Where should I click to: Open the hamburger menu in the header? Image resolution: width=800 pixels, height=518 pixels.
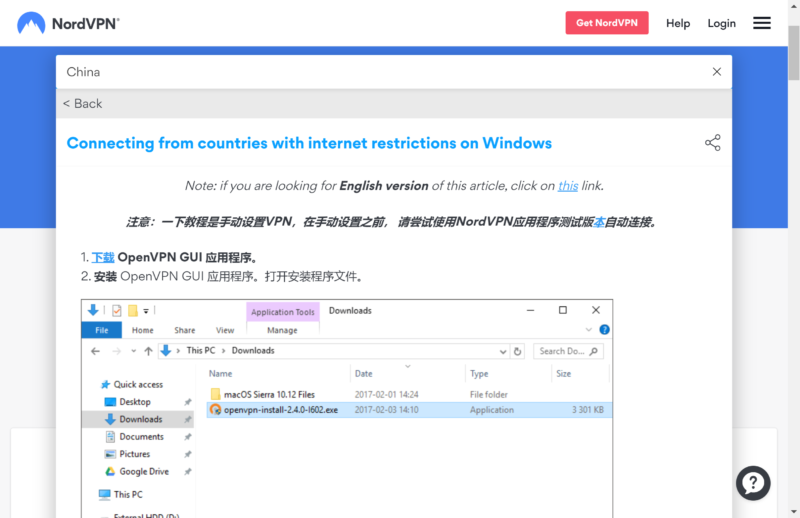tap(761, 23)
